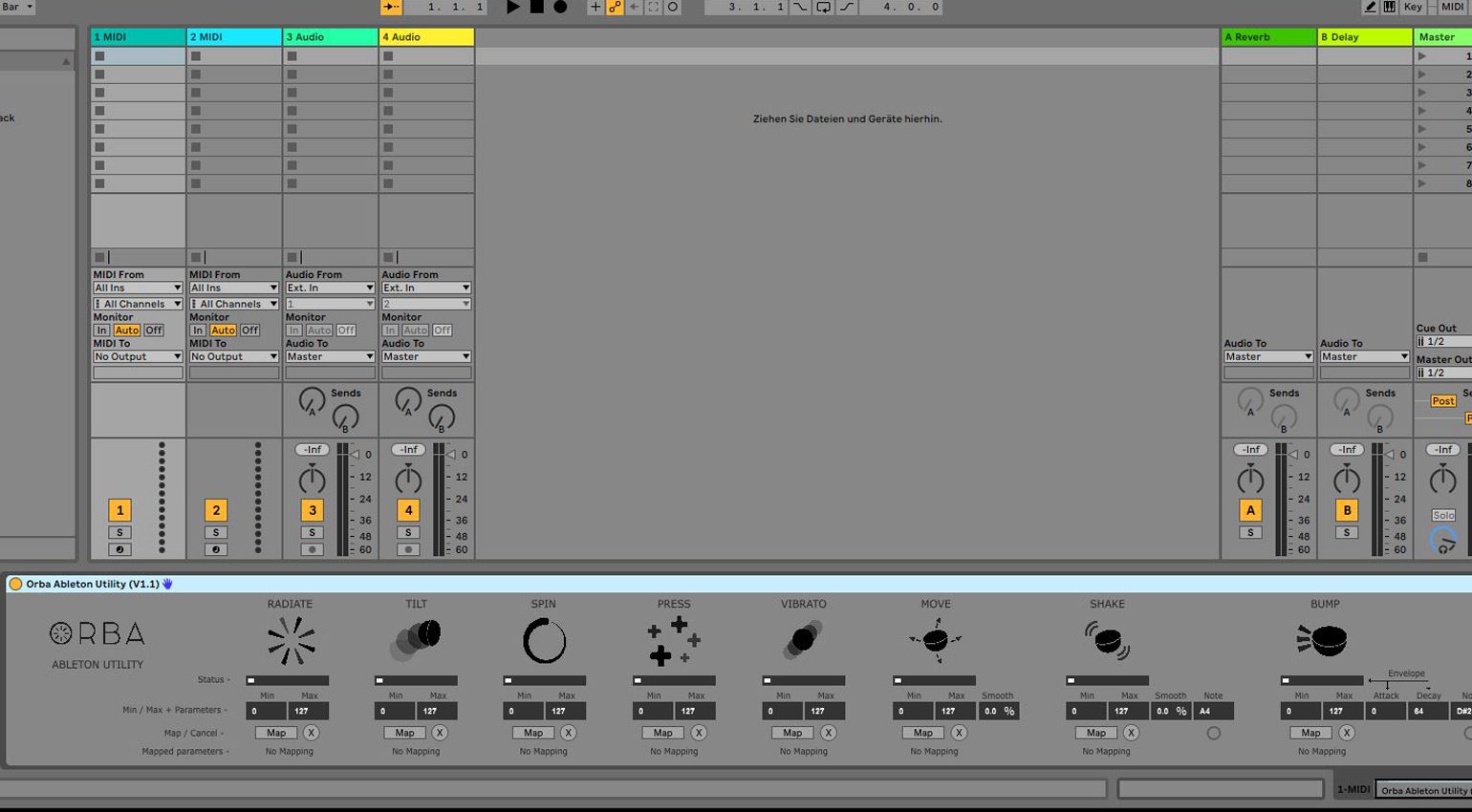Set track 2 Monitor to Auto
The image size is (1472, 812).
click(x=223, y=331)
